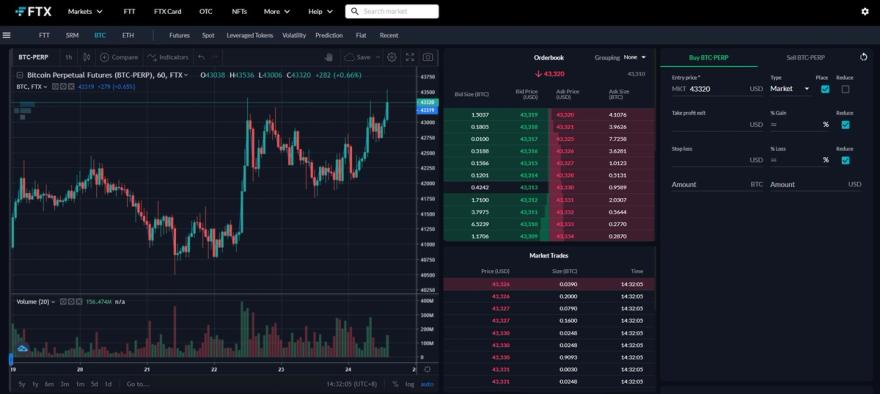The height and width of the screenshot is (394, 880).
Task: Open the Compare symbol tool
Action: [x=119, y=57]
